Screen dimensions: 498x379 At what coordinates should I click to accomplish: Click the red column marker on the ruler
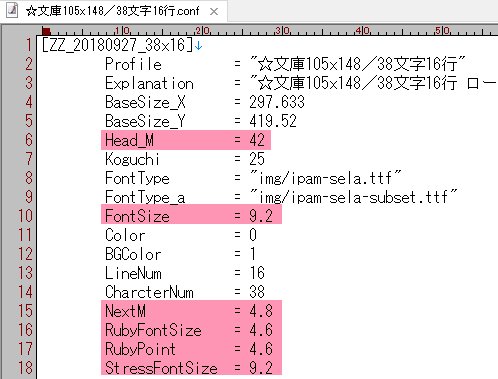(x=46, y=31)
